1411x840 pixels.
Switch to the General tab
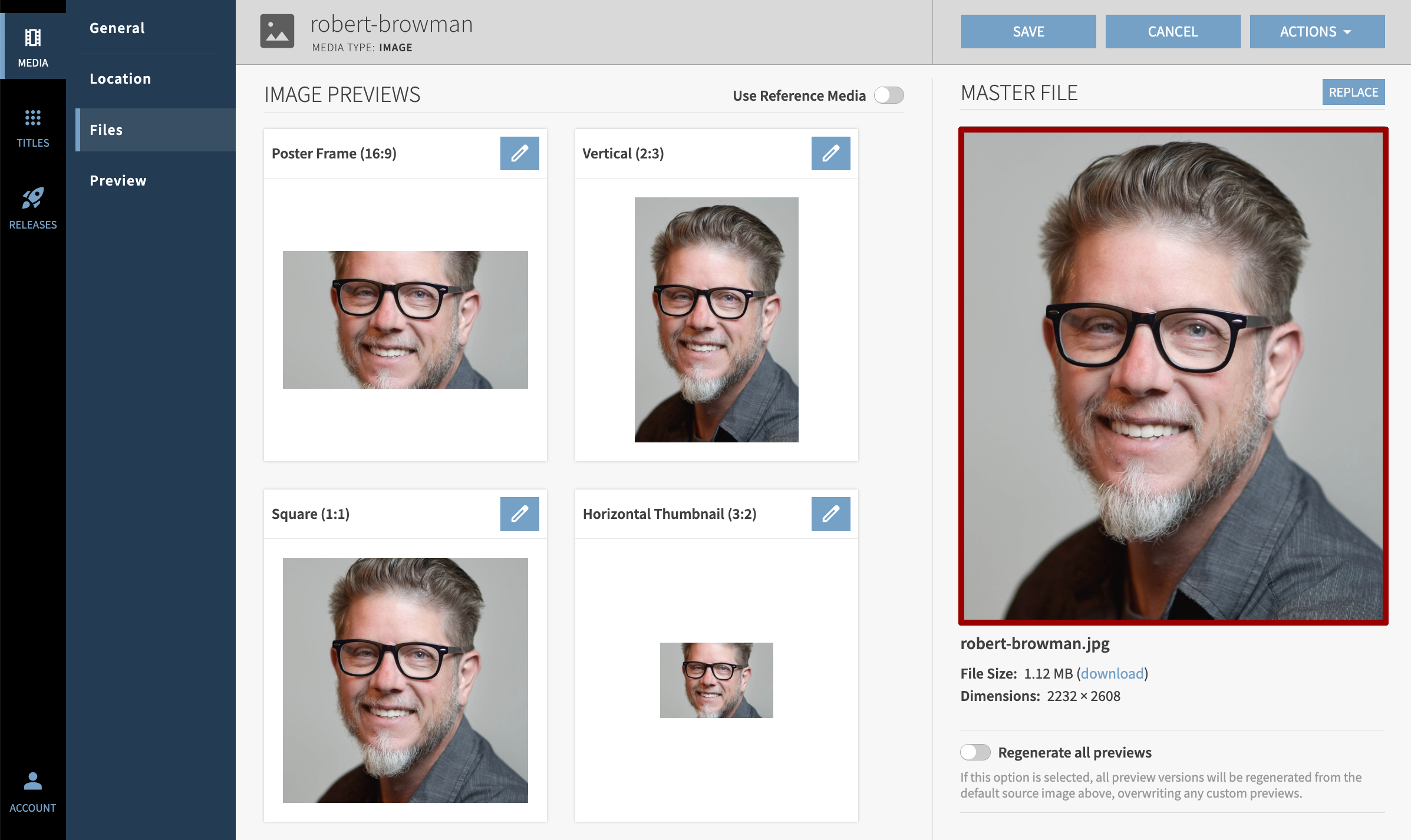coord(117,28)
